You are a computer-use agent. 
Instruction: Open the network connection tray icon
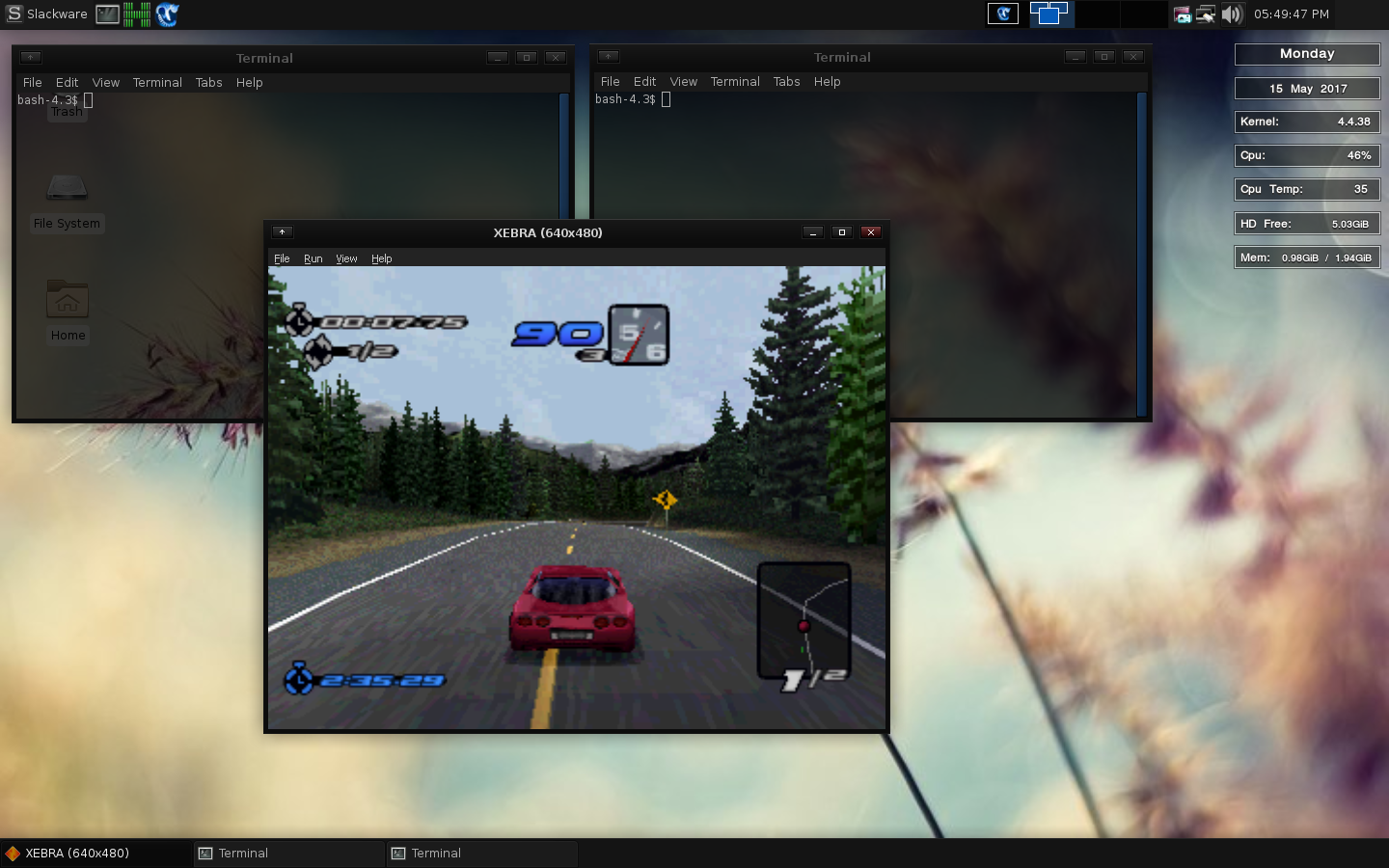tap(1206, 14)
